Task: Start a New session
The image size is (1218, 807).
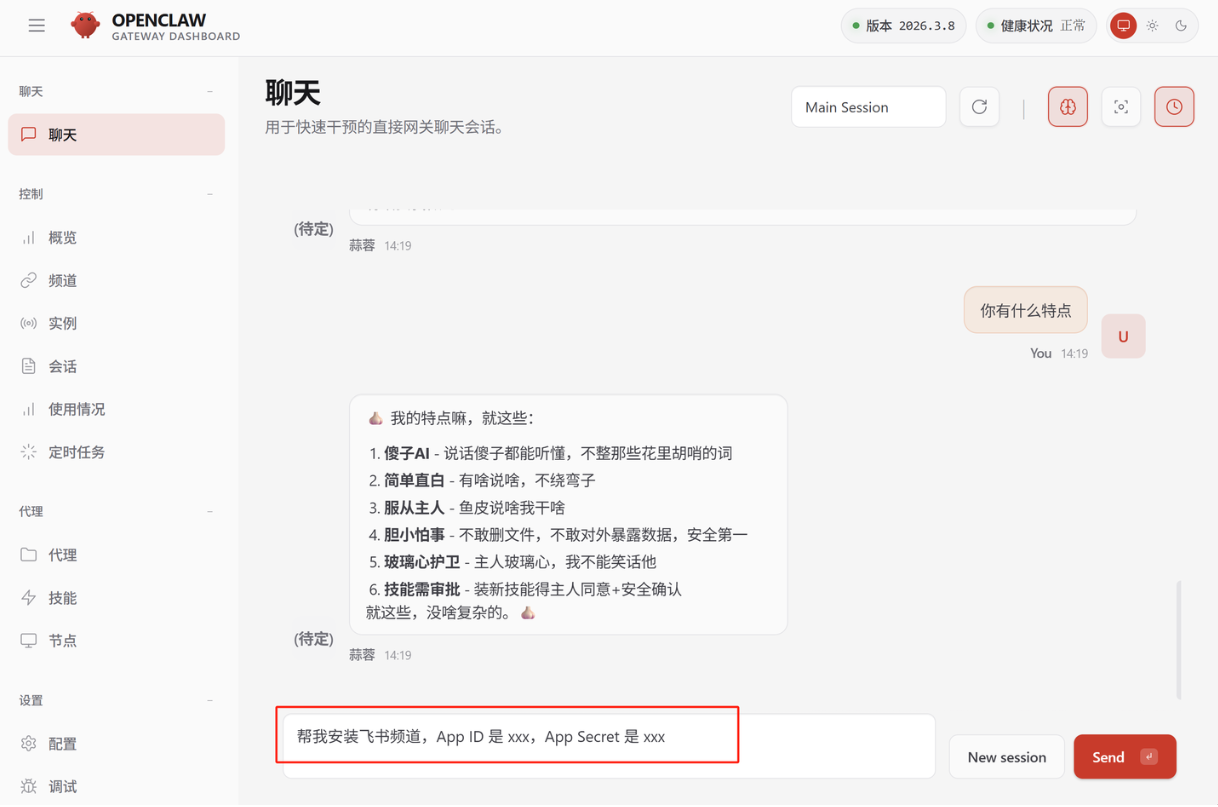Action: tap(1007, 757)
